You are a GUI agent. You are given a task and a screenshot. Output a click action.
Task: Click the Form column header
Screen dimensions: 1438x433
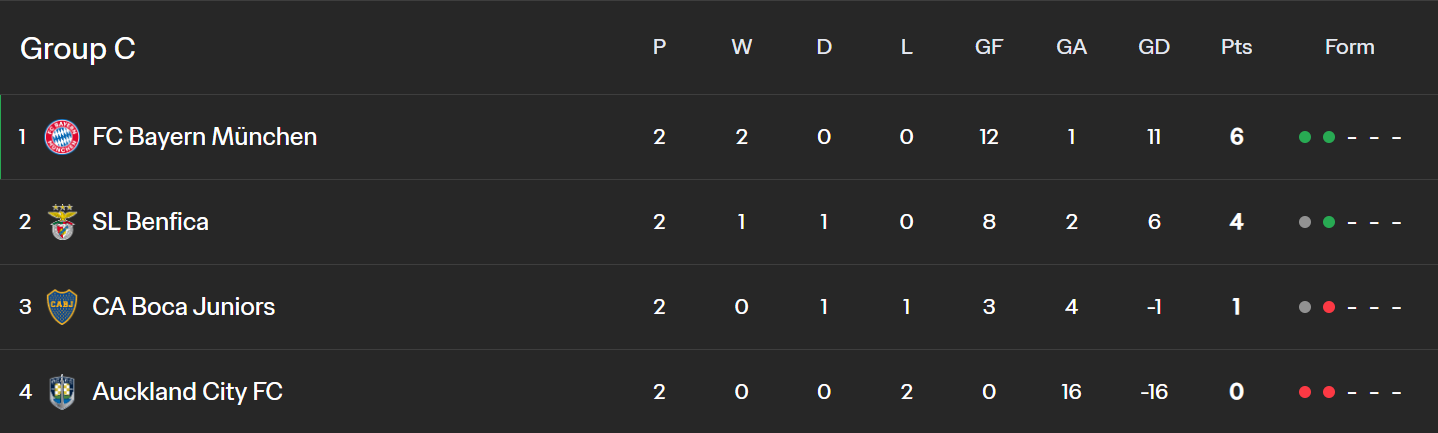click(1349, 47)
